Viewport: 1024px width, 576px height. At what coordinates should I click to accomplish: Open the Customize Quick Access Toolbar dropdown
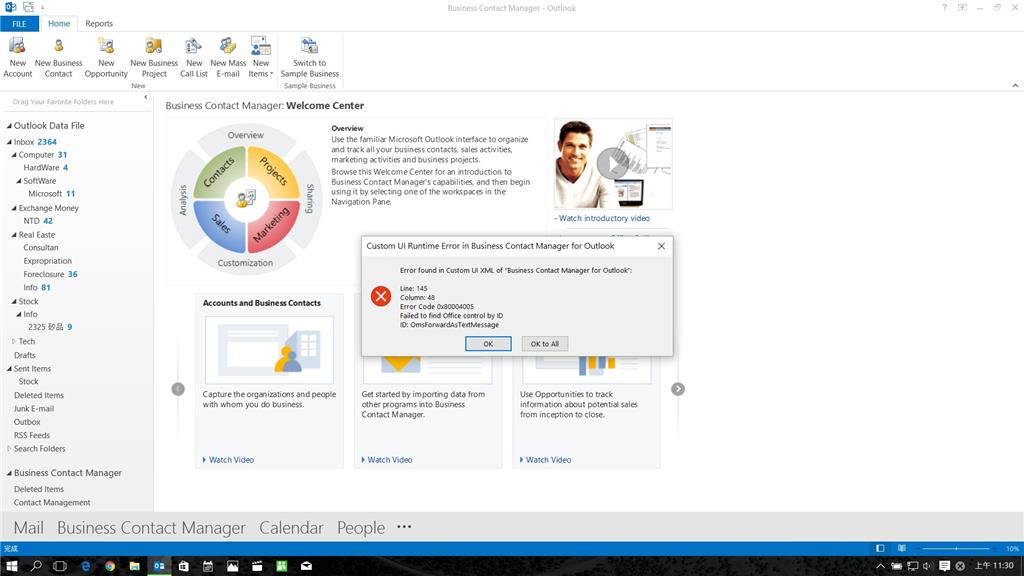43,7
